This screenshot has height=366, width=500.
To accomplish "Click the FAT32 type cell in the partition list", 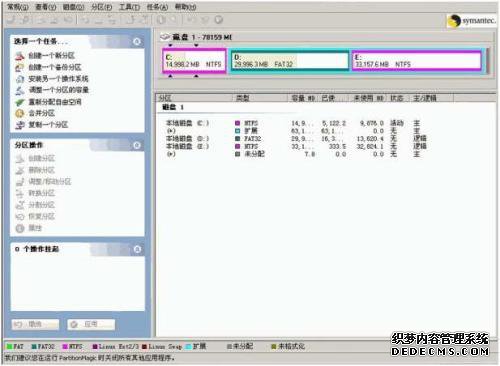I will point(253,138).
